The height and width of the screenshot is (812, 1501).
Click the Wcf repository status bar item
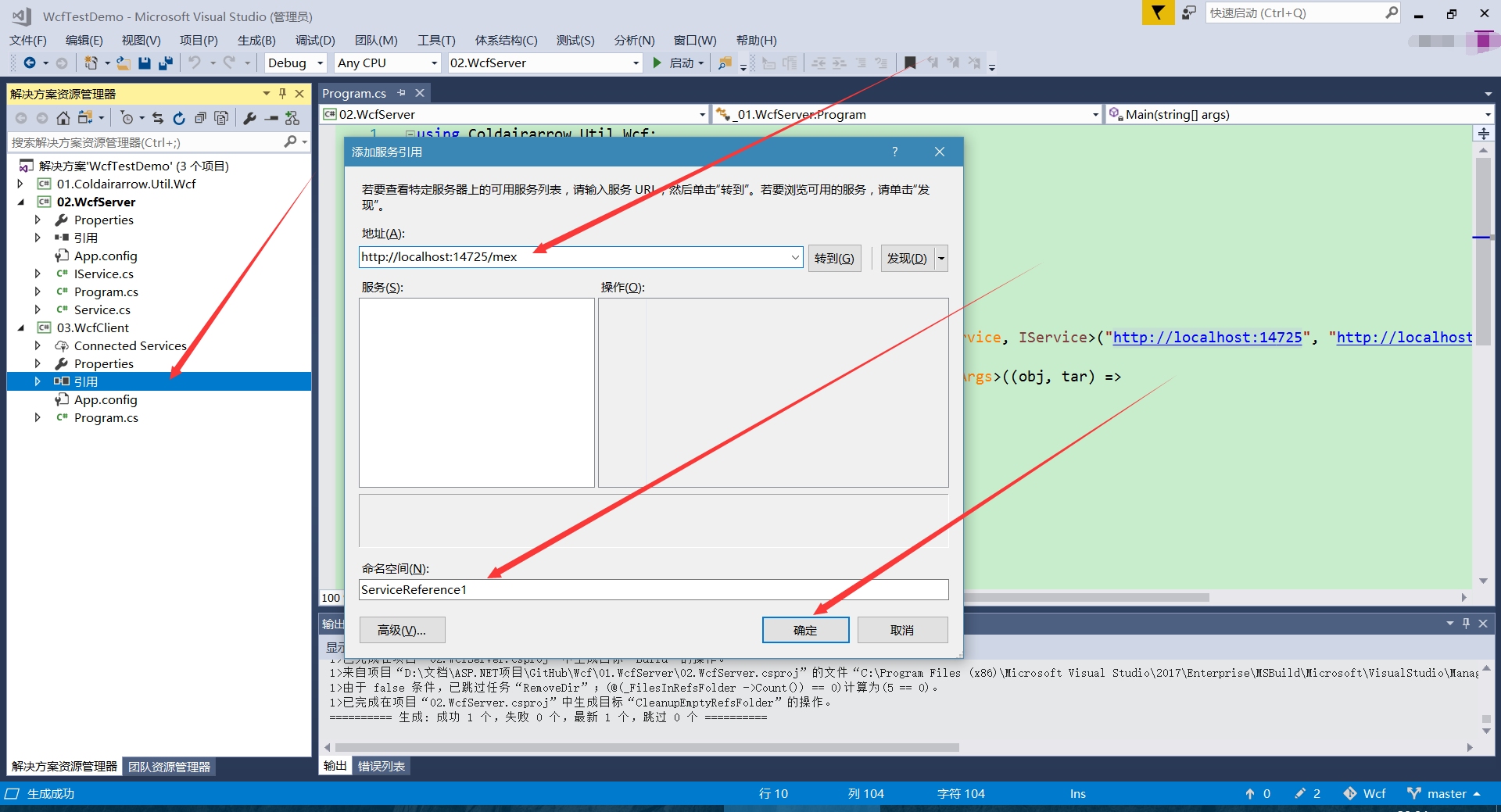click(x=1365, y=793)
